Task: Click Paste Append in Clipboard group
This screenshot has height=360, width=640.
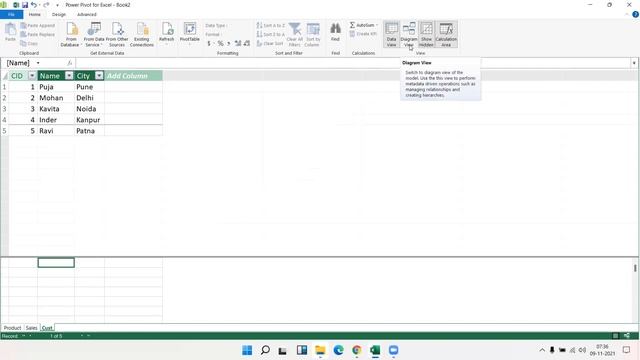Action: pyautogui.click(x=38, y=25)
